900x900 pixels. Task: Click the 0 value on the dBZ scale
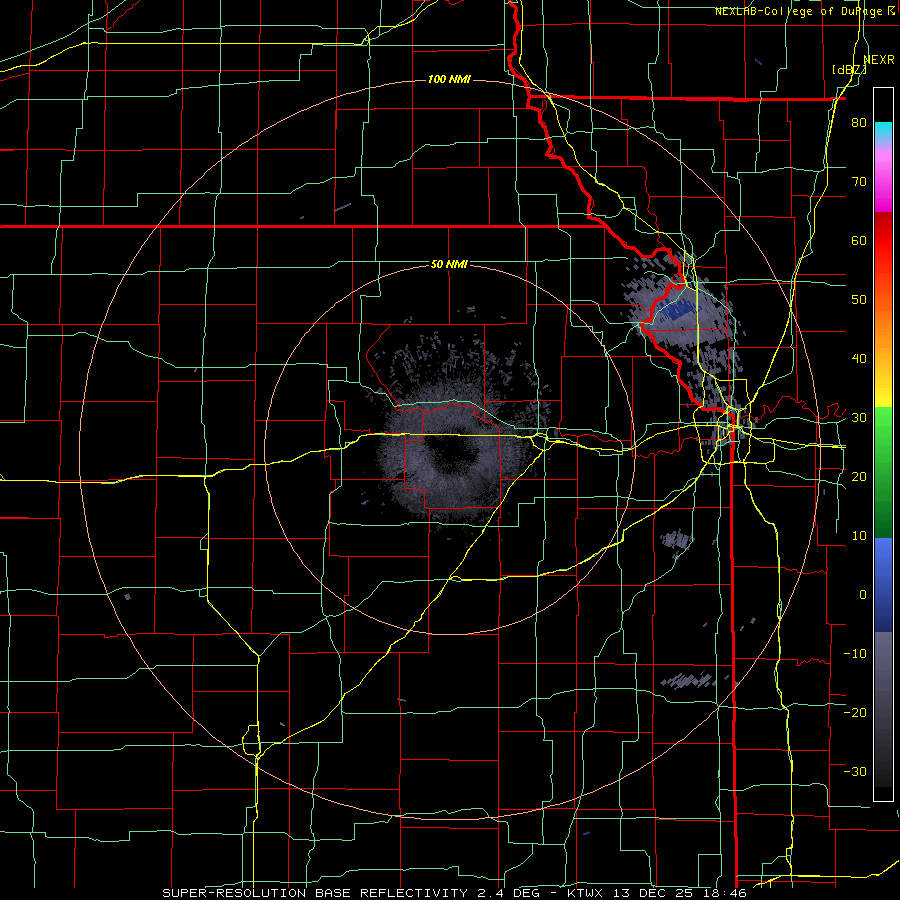[863, 595]
